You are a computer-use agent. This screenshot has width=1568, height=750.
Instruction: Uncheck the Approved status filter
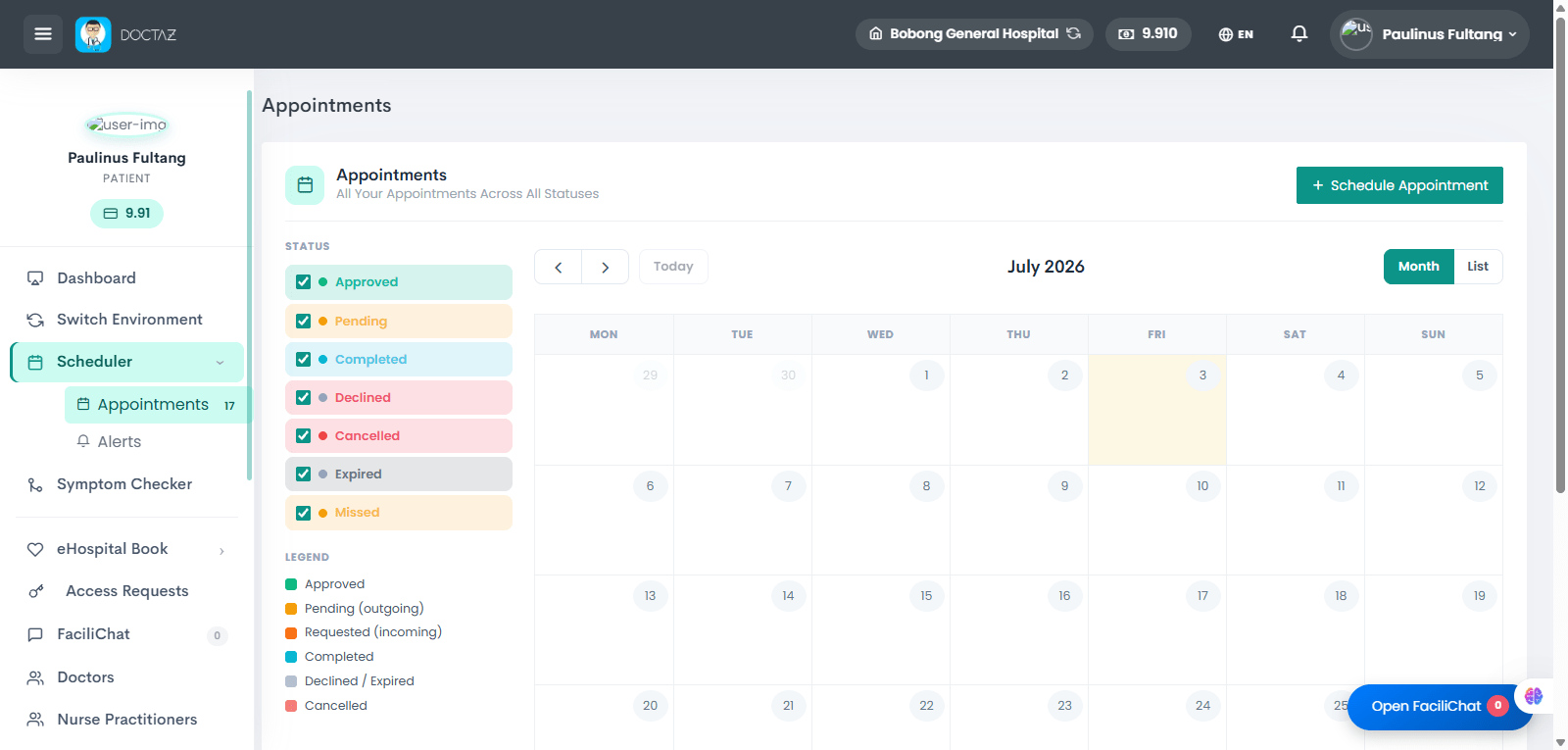coord(304,282)
